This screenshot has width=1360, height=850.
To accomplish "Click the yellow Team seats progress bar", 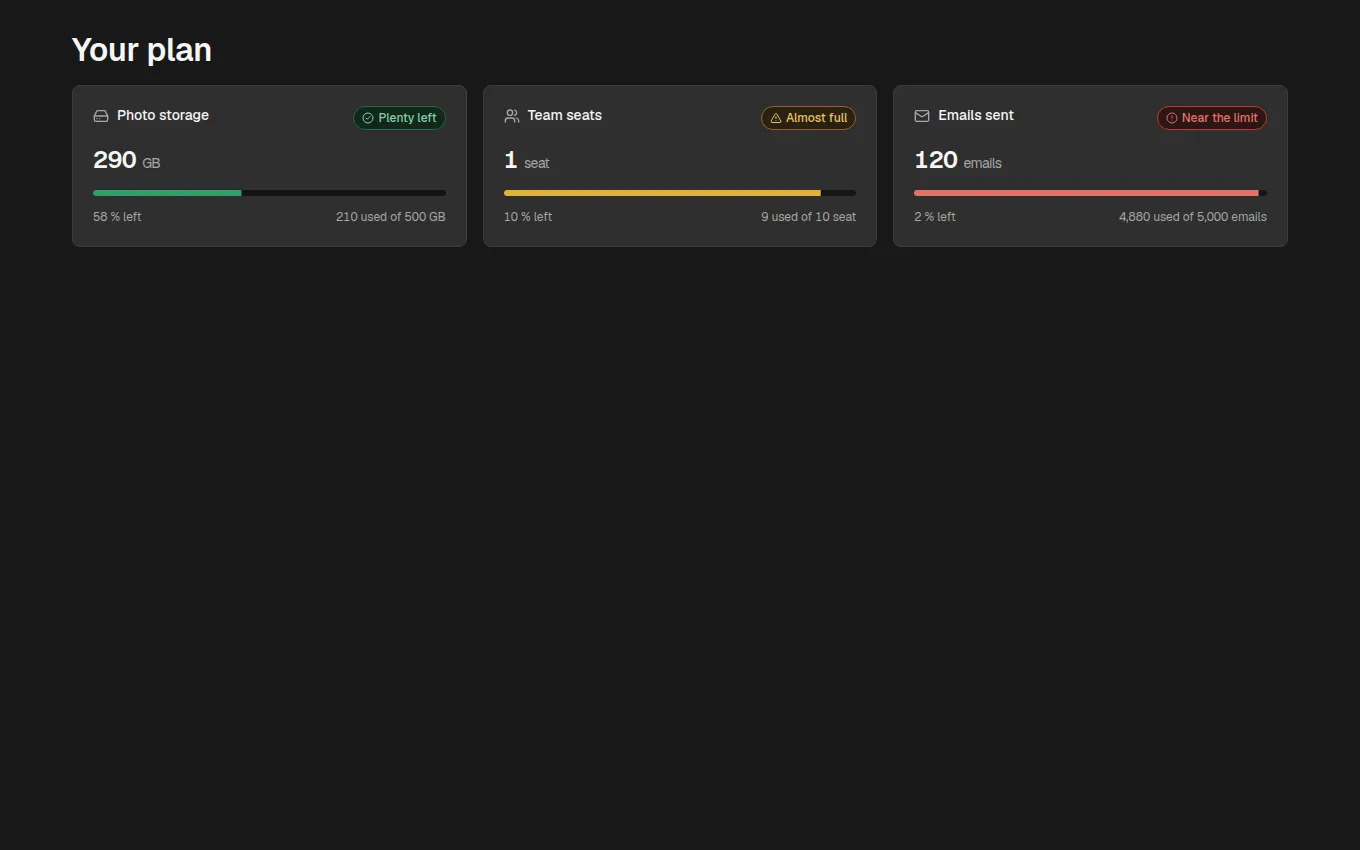I will point(680,193).
